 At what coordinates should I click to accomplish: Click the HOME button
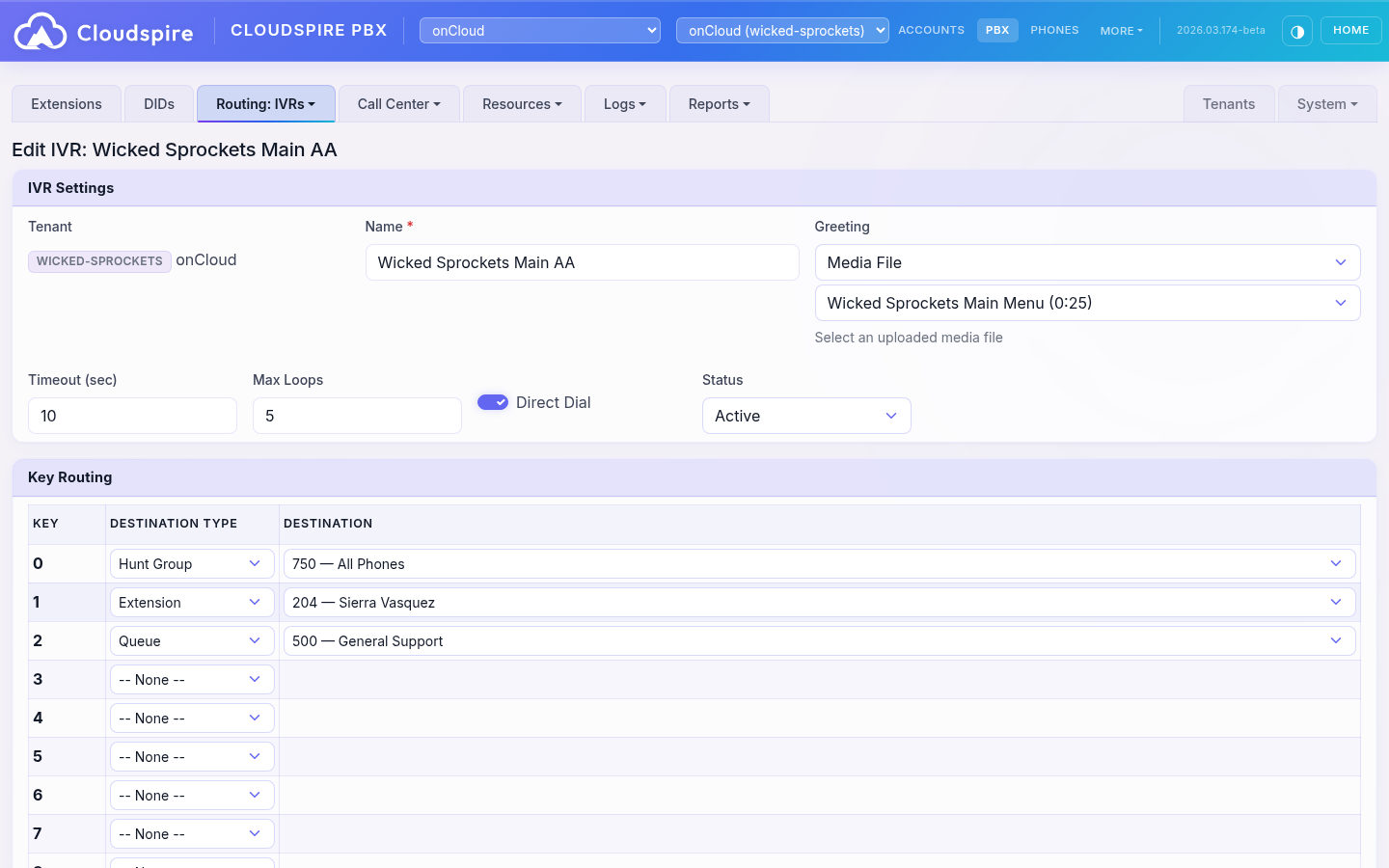tap(1350, 30)
